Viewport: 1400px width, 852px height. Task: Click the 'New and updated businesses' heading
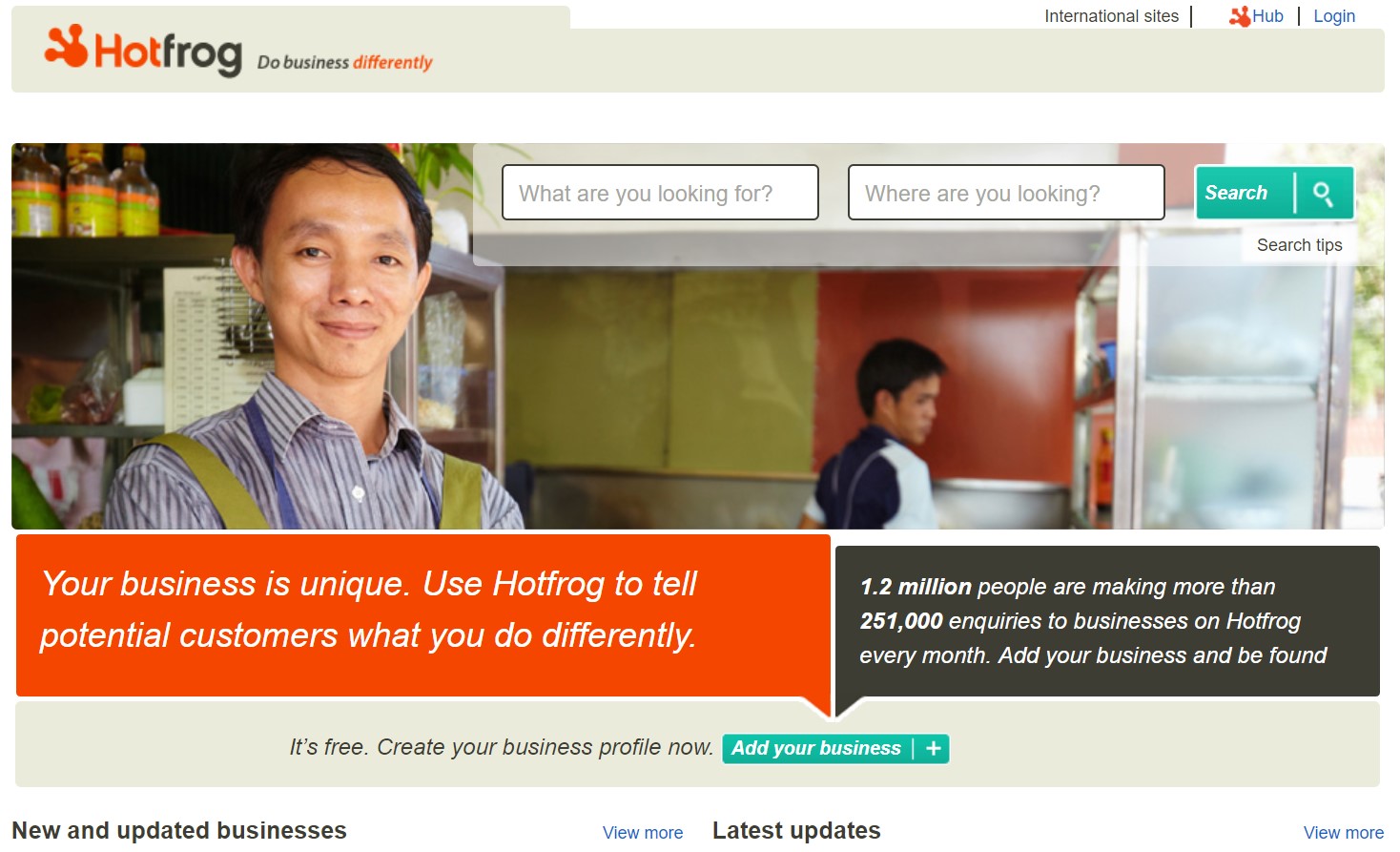point(179,831)
